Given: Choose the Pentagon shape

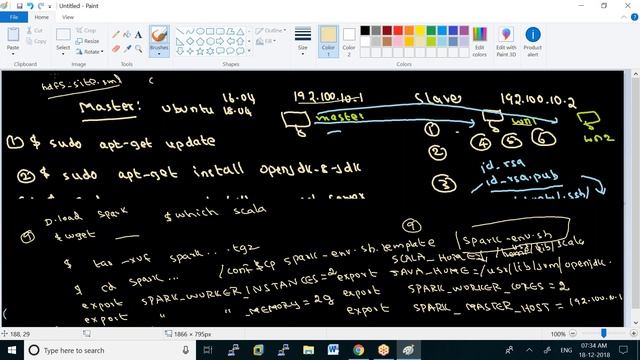Looking at the screenshot, I should point(200,41).
